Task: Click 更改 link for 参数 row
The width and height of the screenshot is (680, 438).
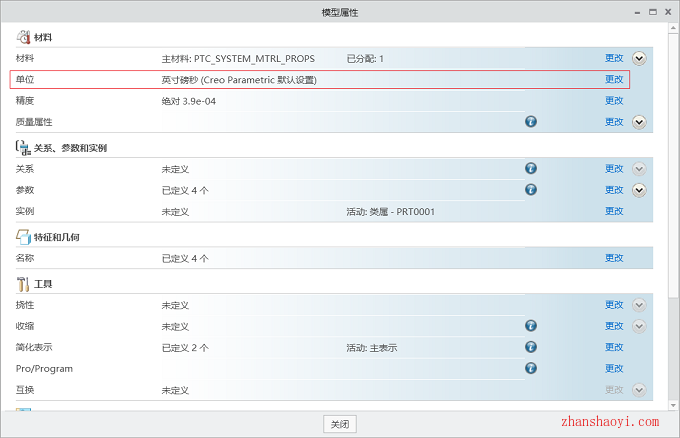Action: click(614, 190)
